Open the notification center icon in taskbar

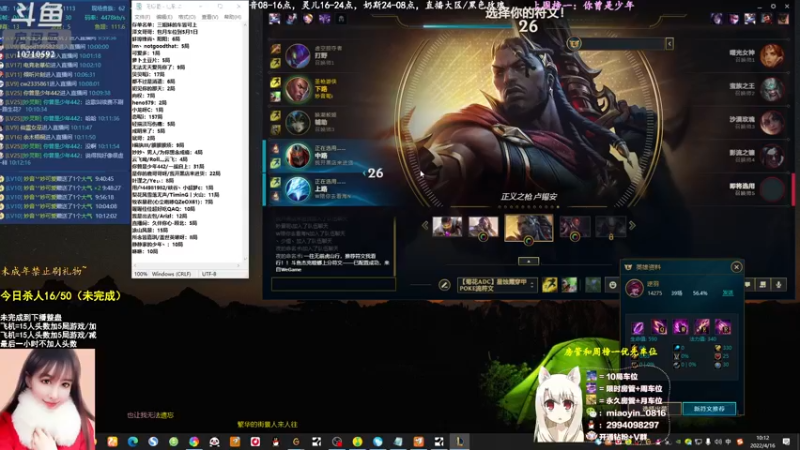[x=787, y=442]
